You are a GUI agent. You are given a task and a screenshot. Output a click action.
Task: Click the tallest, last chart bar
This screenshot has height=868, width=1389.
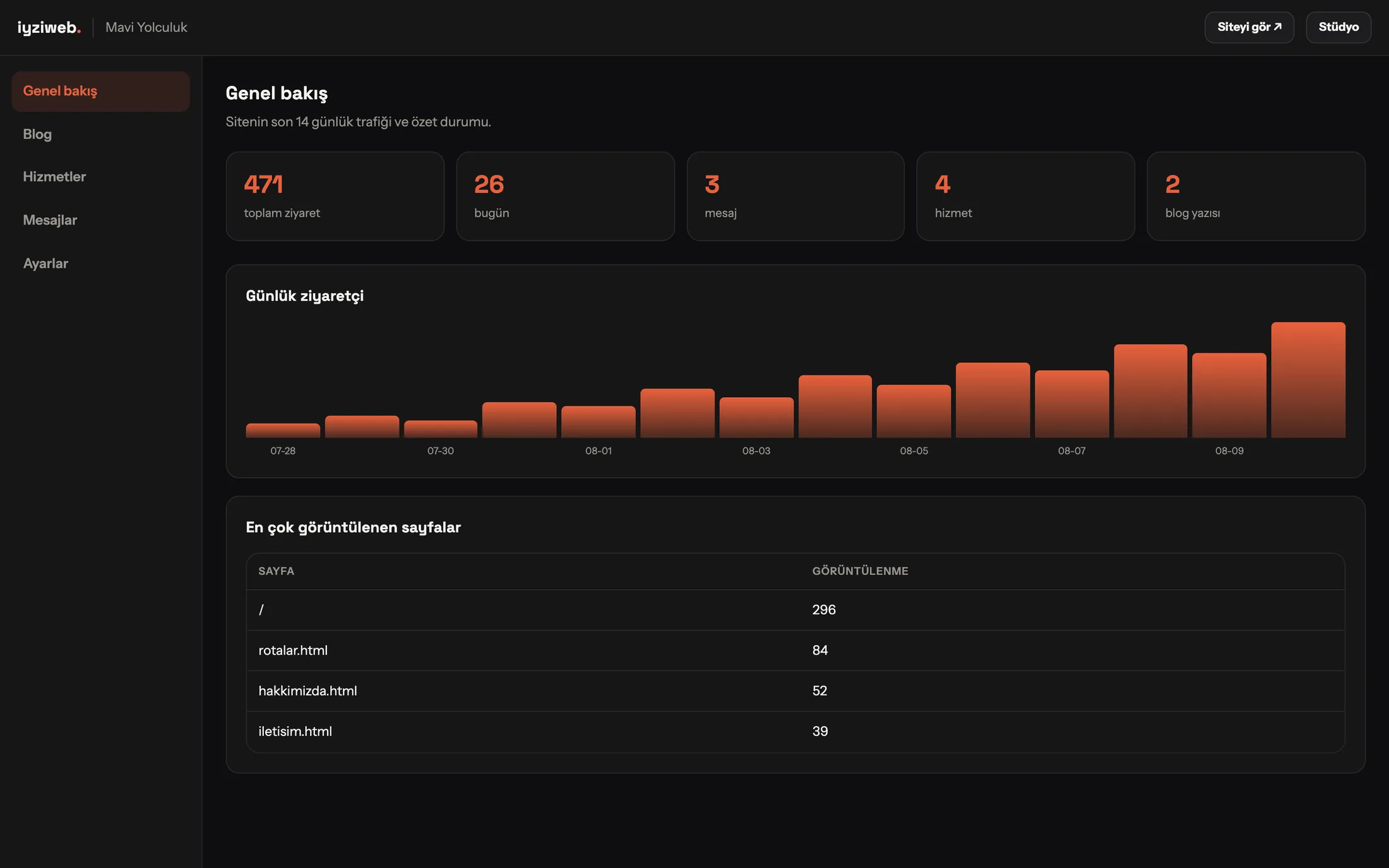tap(1308, 380)
